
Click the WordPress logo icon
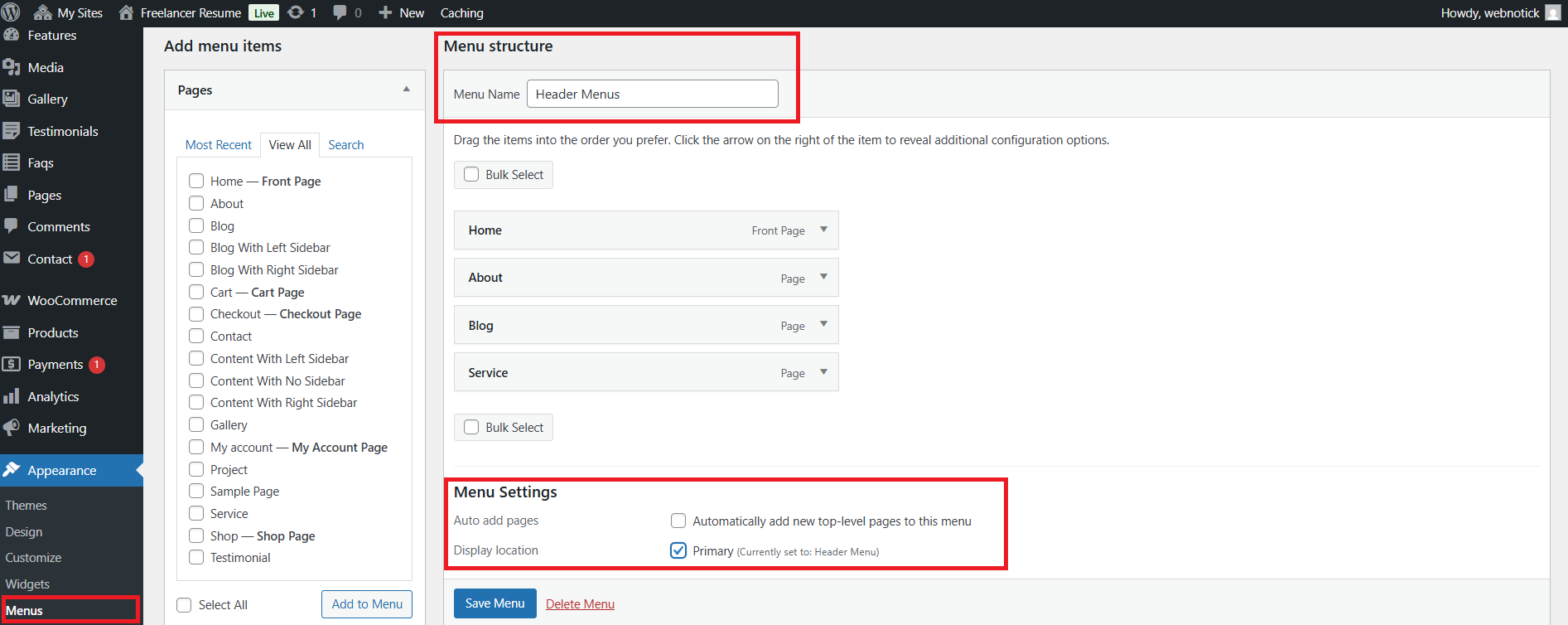click(11, 12)
